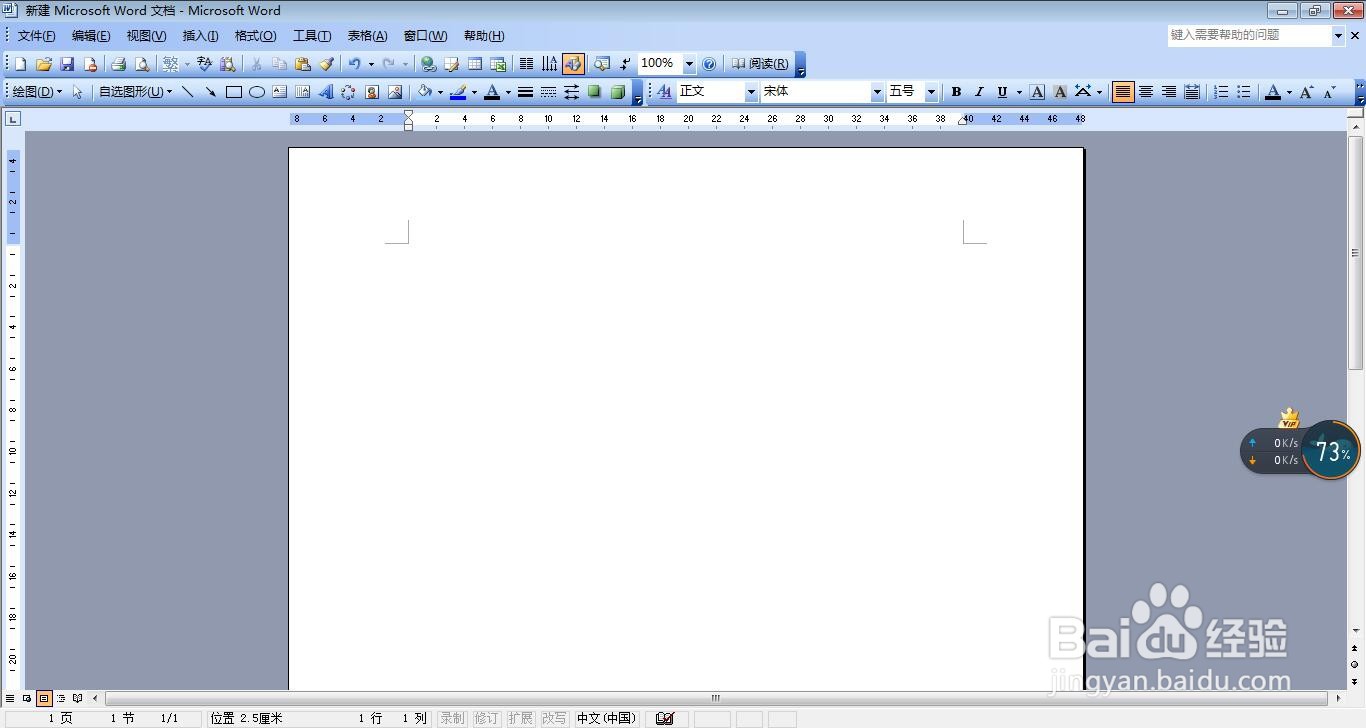Click the Traditional Chinese conversion (繁) icon
The width and height of the screenshot is (1366, 728).
point(171,64)
